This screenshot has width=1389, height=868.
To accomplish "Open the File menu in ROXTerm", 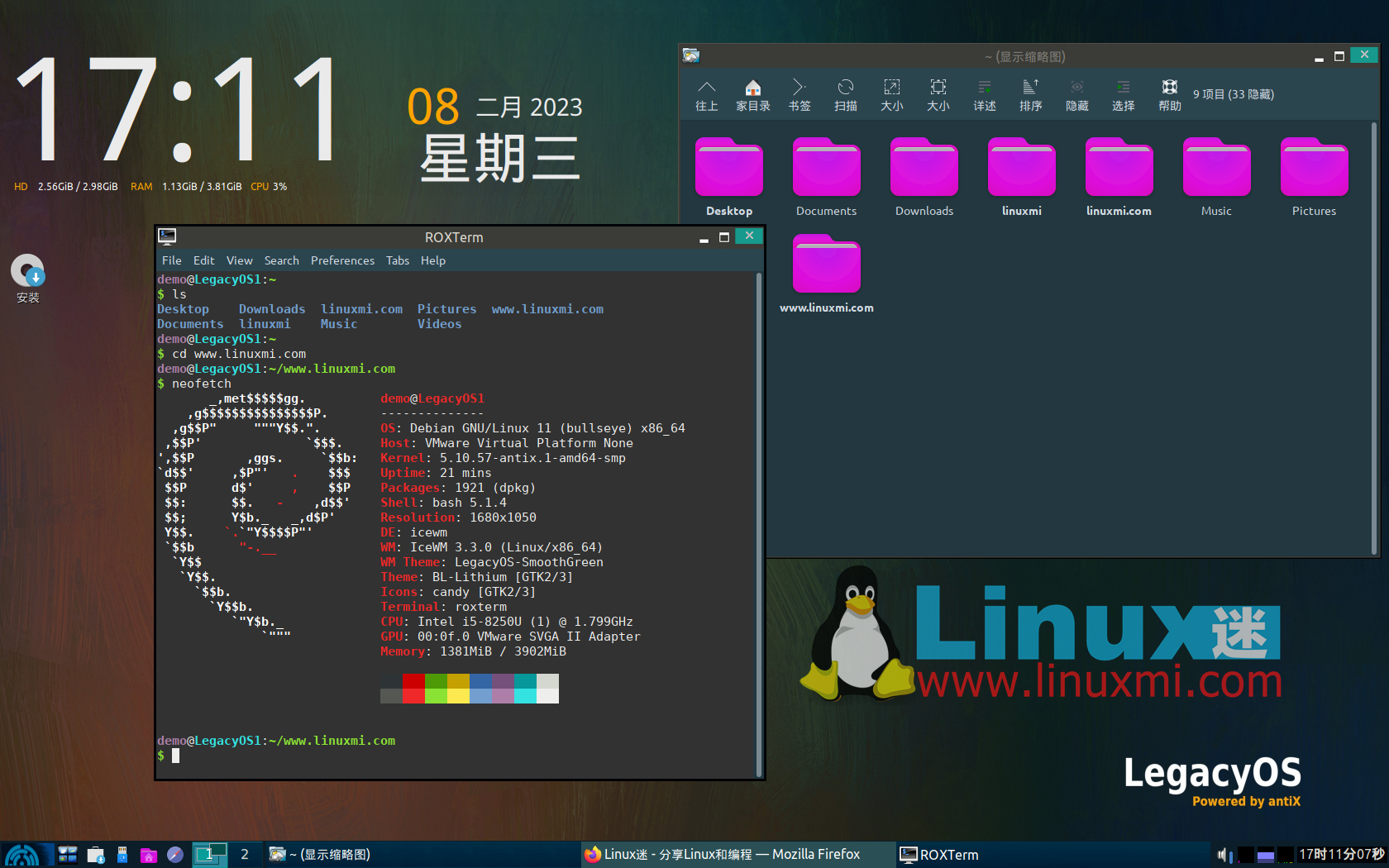I will point(172,260).
